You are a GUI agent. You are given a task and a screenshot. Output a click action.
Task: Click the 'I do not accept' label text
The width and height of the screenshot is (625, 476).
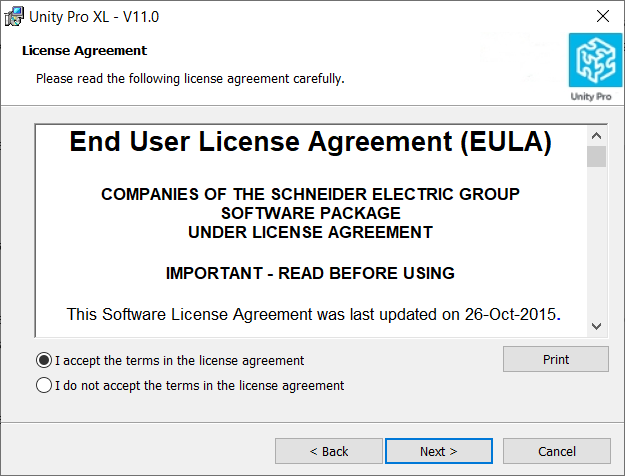199,386
